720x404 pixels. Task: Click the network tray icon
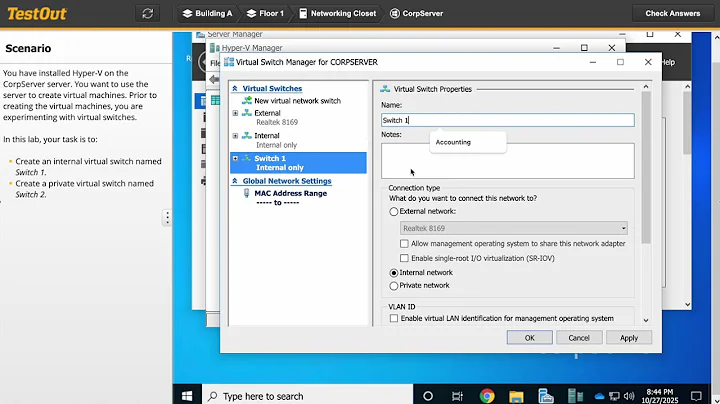[x=614, y=396]
